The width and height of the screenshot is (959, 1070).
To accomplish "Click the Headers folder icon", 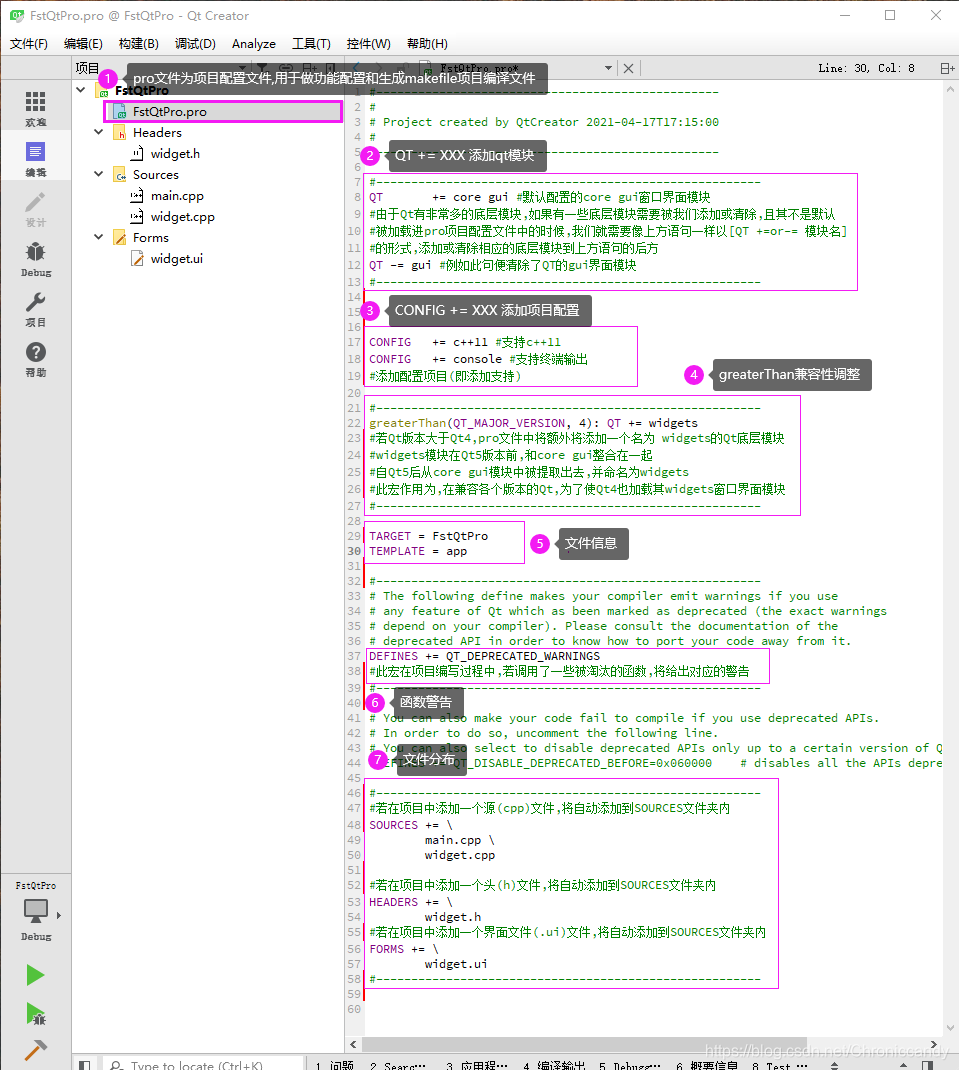I will [x=120, y=132].
